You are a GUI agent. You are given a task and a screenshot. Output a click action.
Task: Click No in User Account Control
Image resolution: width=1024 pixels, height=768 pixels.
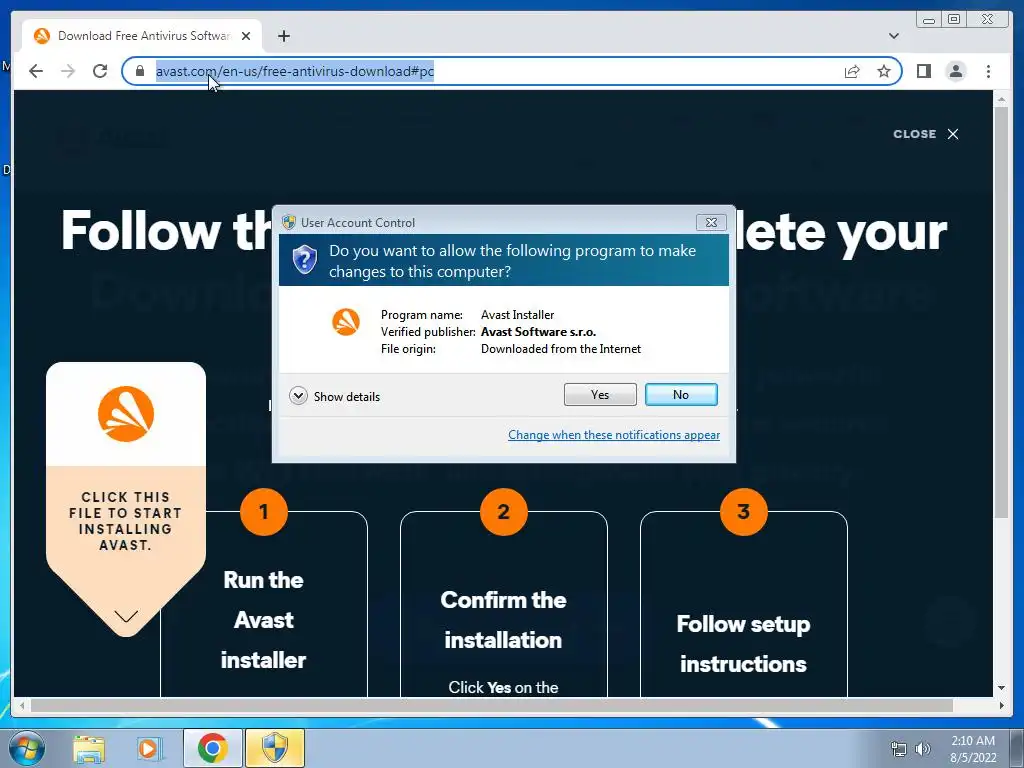tap(680, 394)
